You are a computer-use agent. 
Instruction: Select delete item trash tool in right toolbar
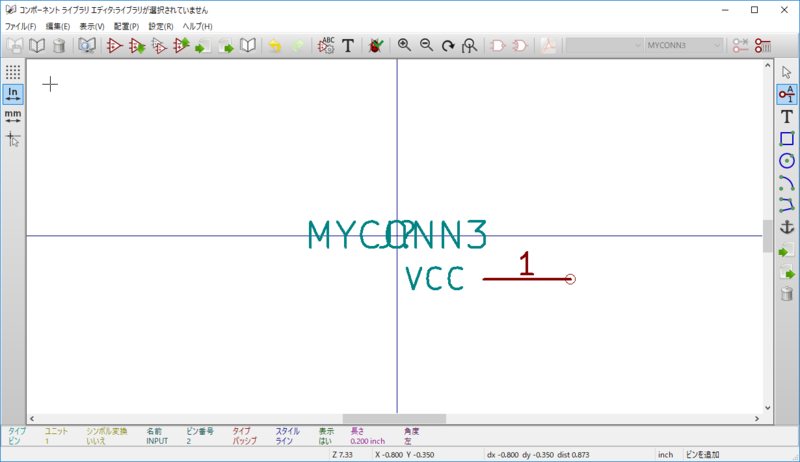tap(787, 294)
